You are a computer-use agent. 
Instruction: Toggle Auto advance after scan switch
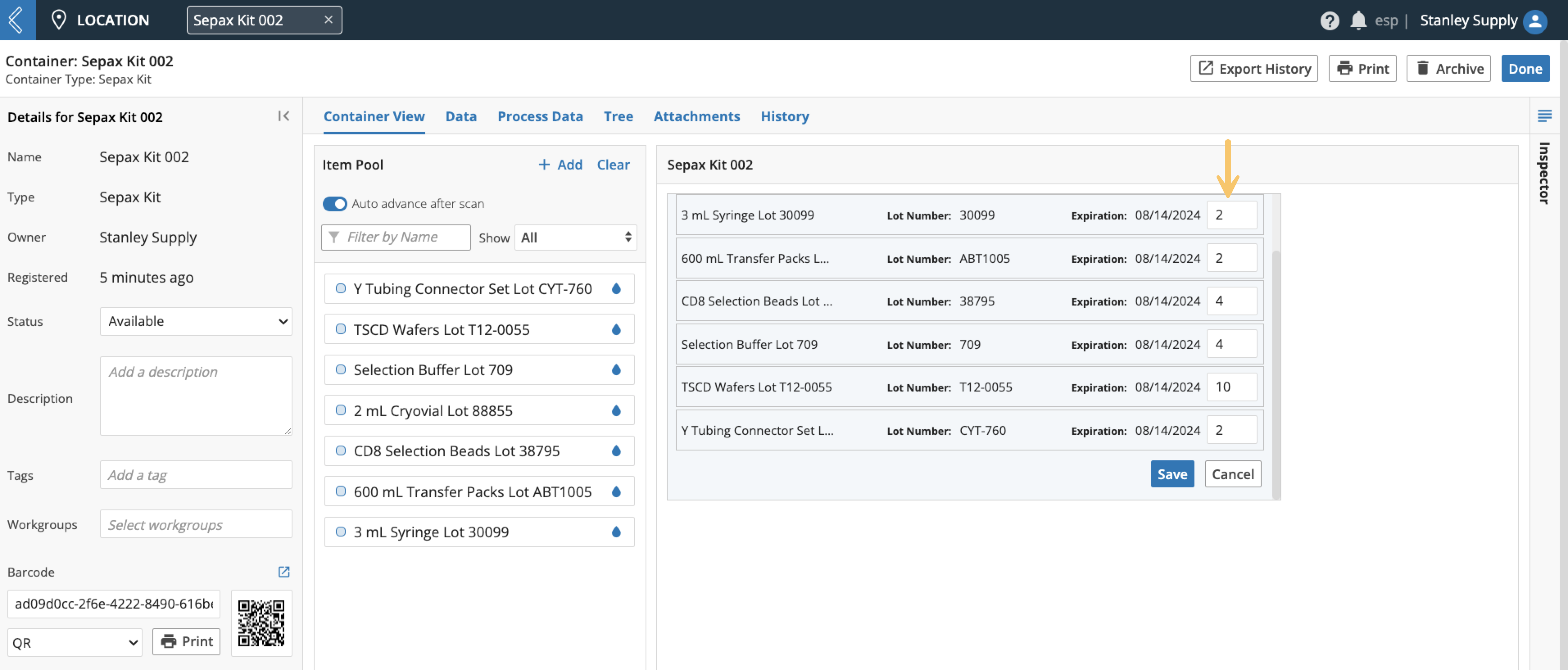334,204
